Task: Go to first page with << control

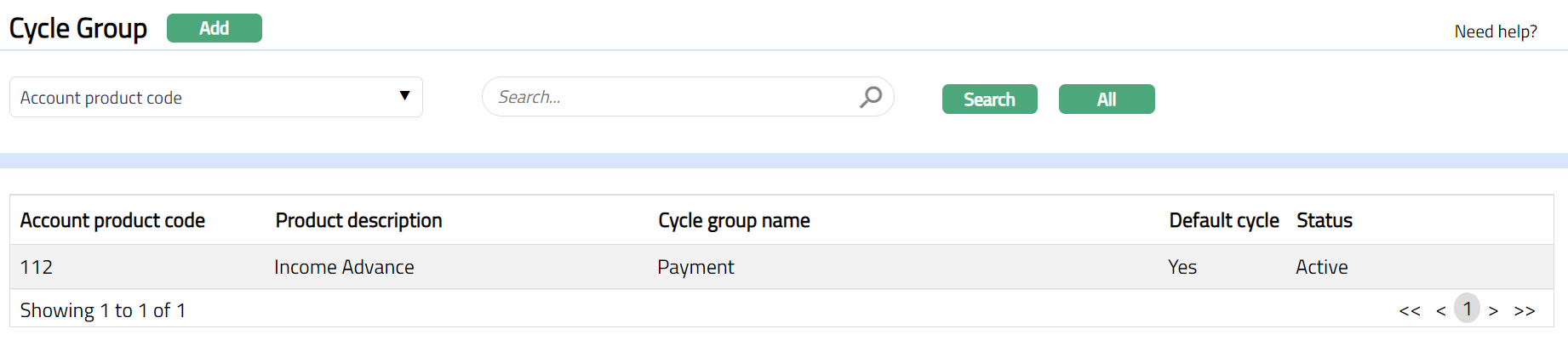Action: [1410, 311]
